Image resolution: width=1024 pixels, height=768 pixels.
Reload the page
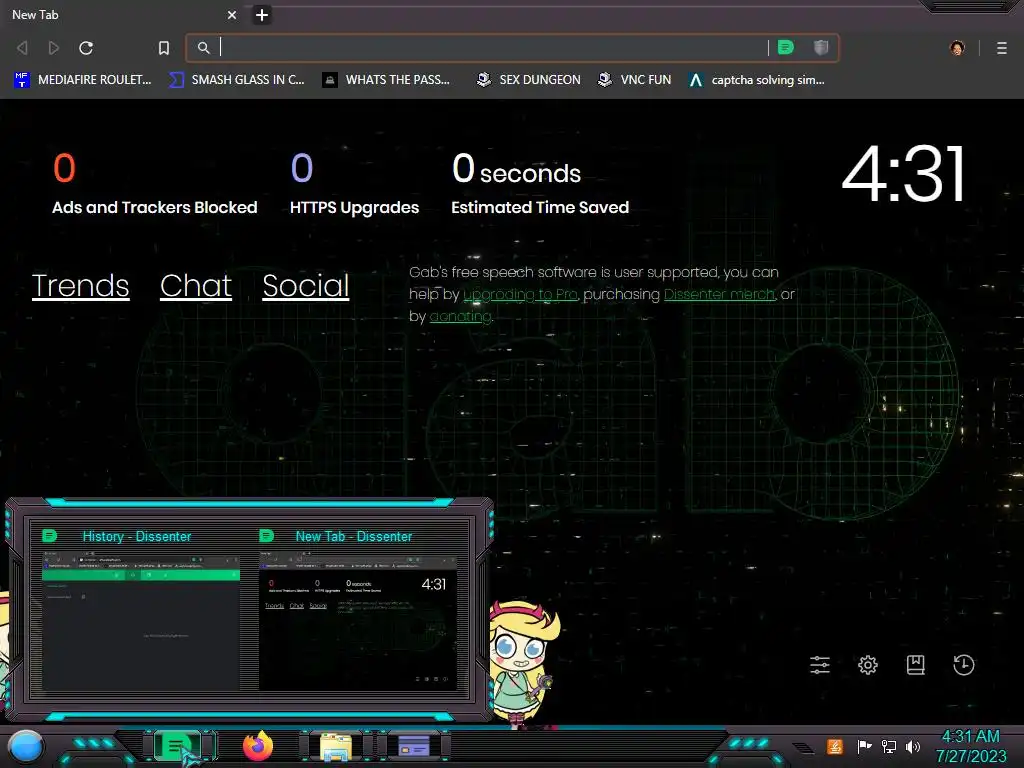[86, 48]
